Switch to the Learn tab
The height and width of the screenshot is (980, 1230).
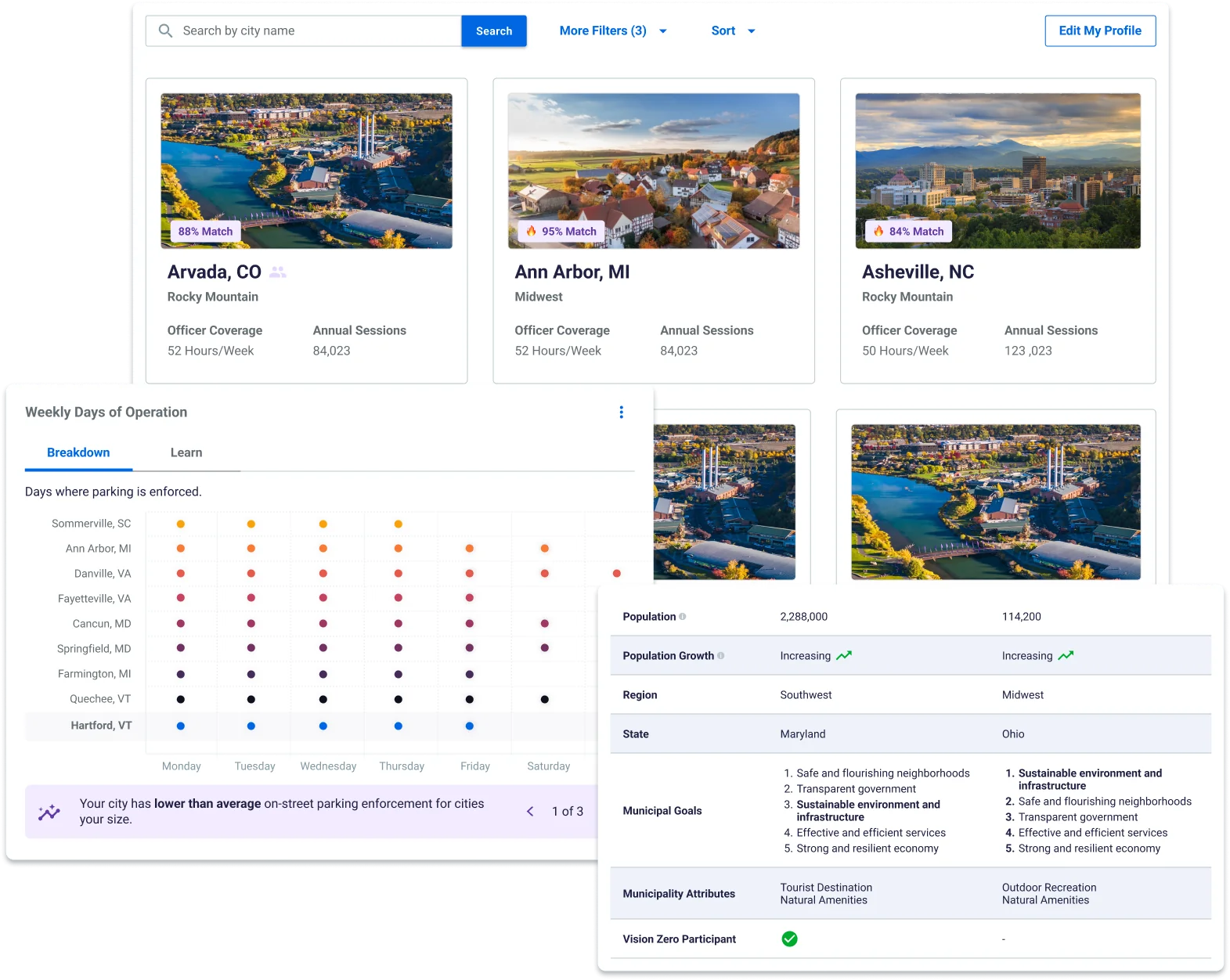(186, 452)
